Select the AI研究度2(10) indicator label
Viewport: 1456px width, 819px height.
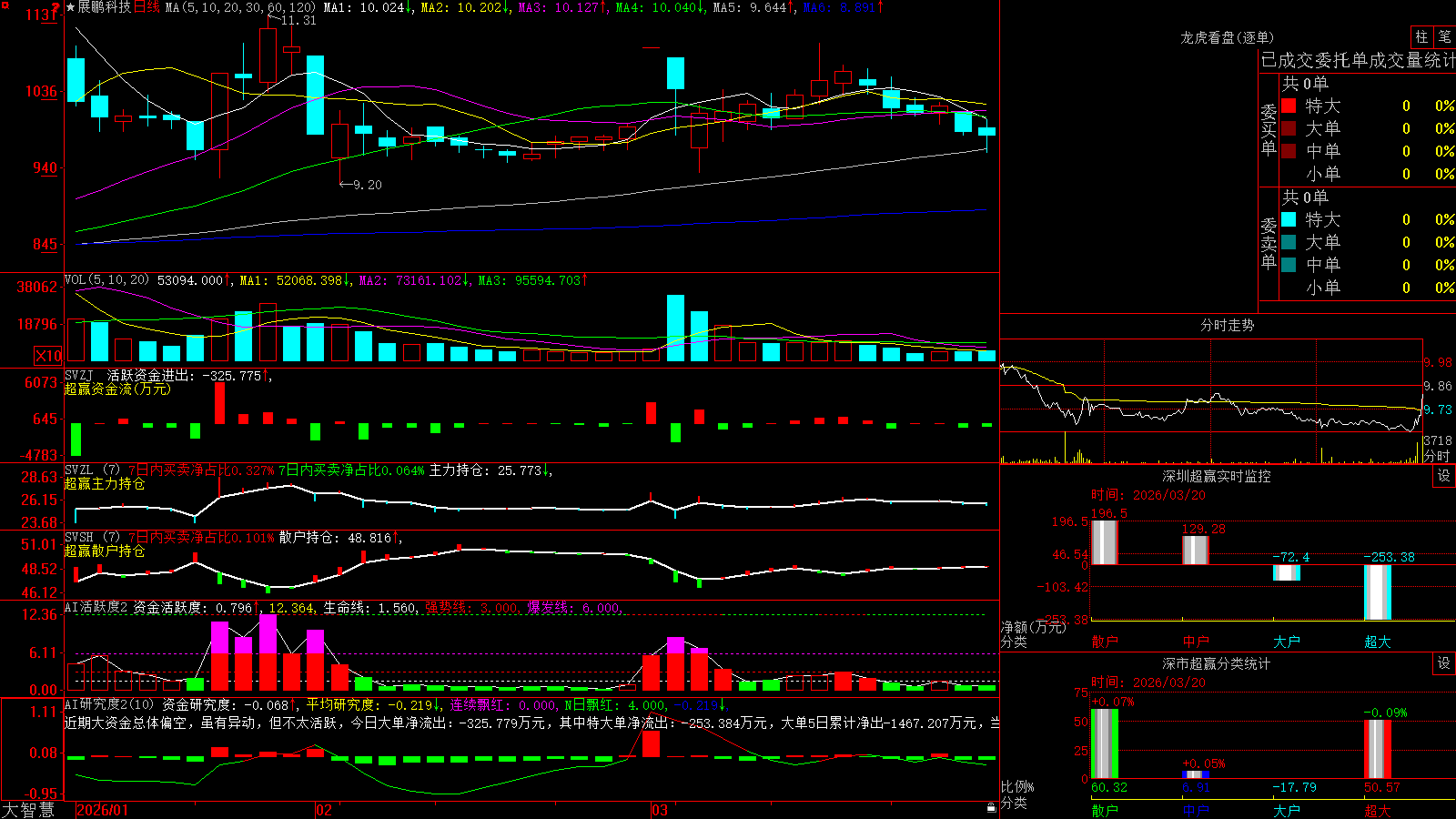[x=109, y=704]
